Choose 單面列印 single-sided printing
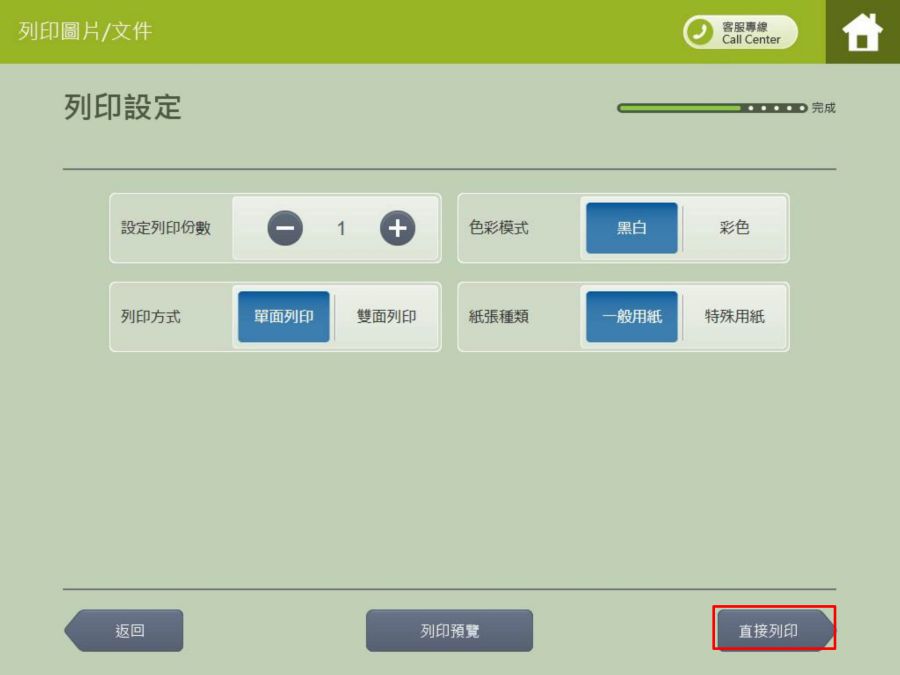Image resolution: width=900 pixels, height=675 pixels. 284,317
